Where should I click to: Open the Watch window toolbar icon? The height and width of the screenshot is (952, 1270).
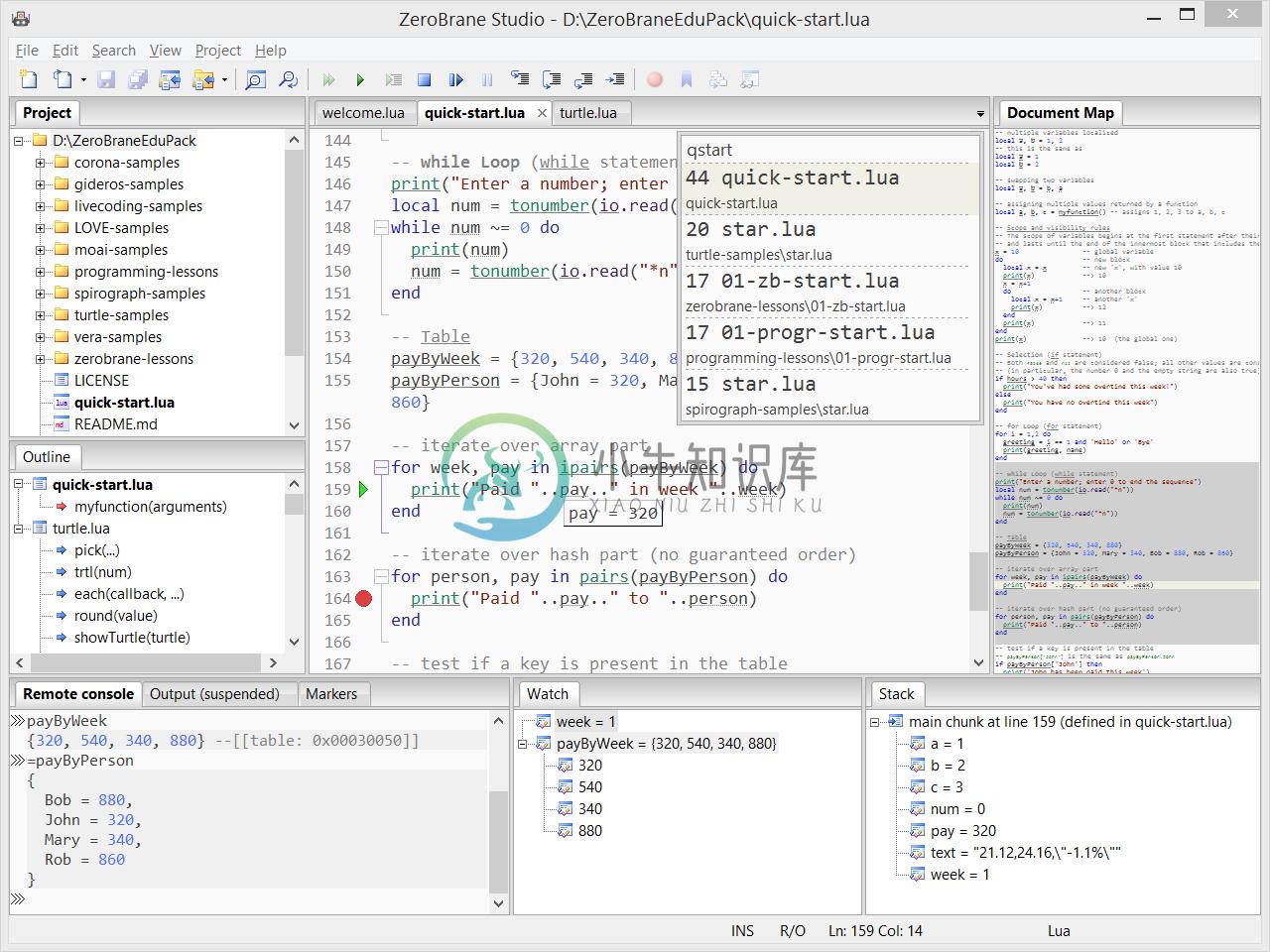tap(750, 79)
